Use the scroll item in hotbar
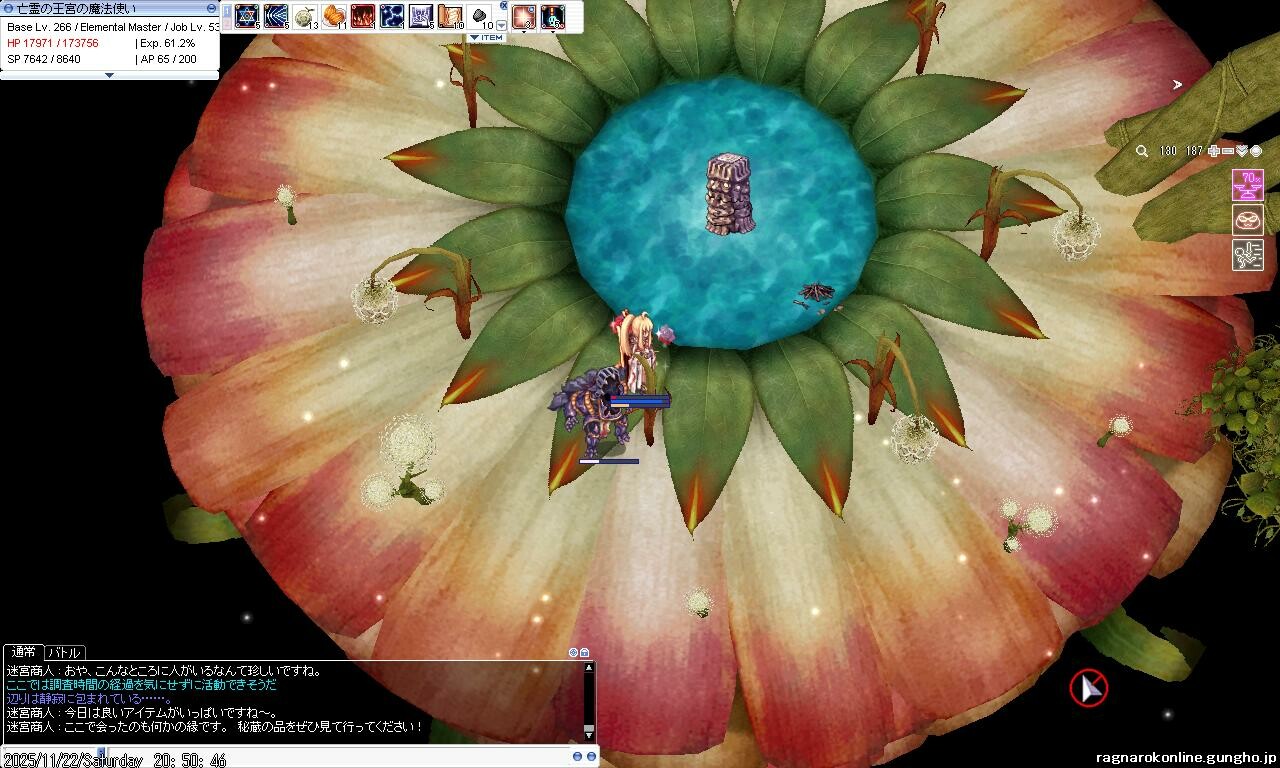The image size is (1280, 768). click(x=449, y=16)
